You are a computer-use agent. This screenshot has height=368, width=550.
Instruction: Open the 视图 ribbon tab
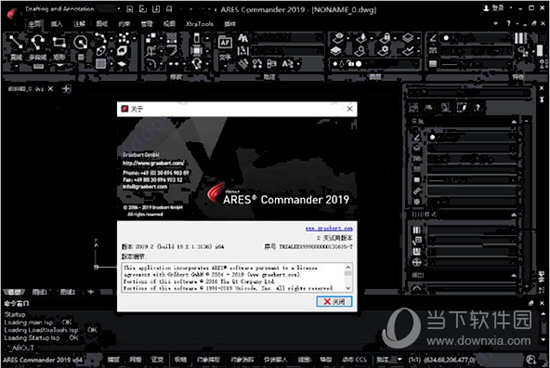tap(169, 24)
